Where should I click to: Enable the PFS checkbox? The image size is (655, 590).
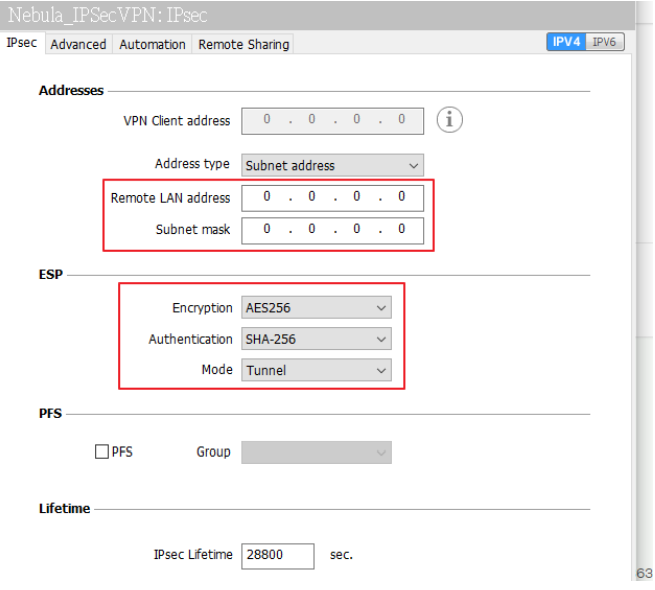pos(102,452)
